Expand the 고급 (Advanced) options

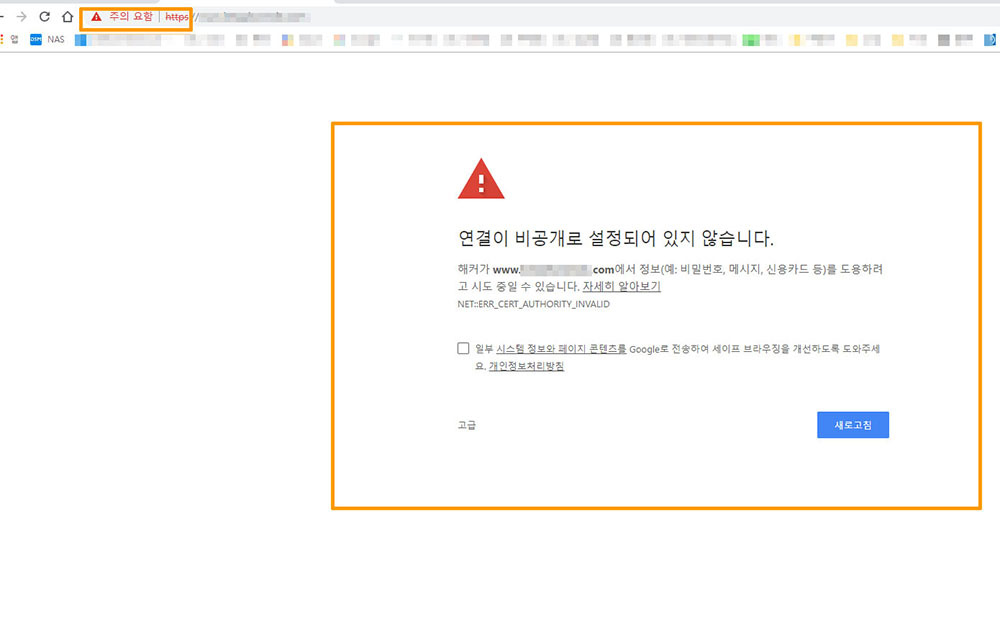coord(467,425)
